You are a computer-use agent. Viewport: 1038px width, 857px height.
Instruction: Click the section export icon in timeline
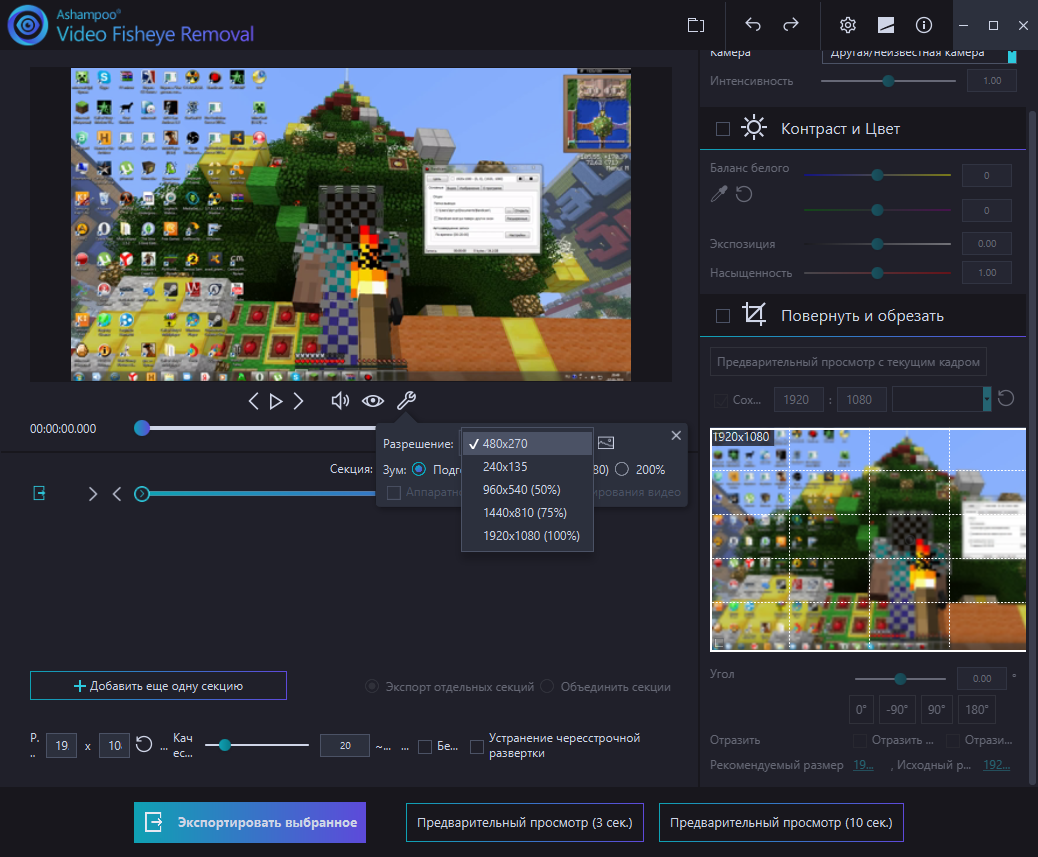coord(39,493)
